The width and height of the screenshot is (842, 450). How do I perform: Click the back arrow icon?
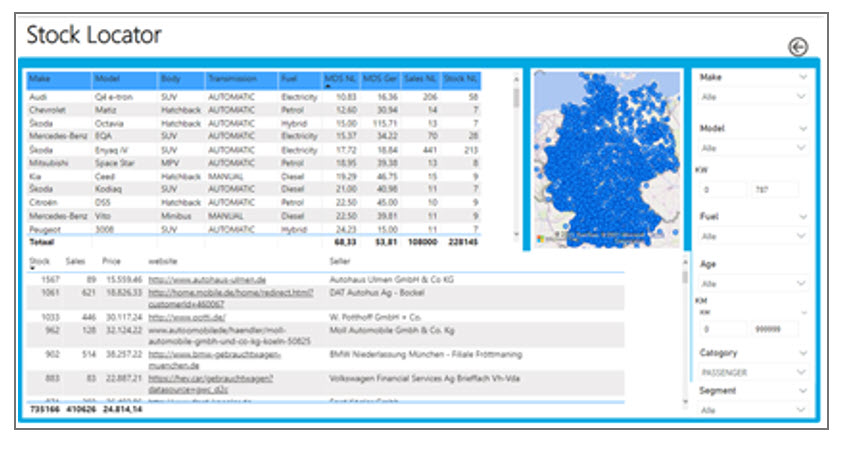pyautogui.click(x=797, y=46)
